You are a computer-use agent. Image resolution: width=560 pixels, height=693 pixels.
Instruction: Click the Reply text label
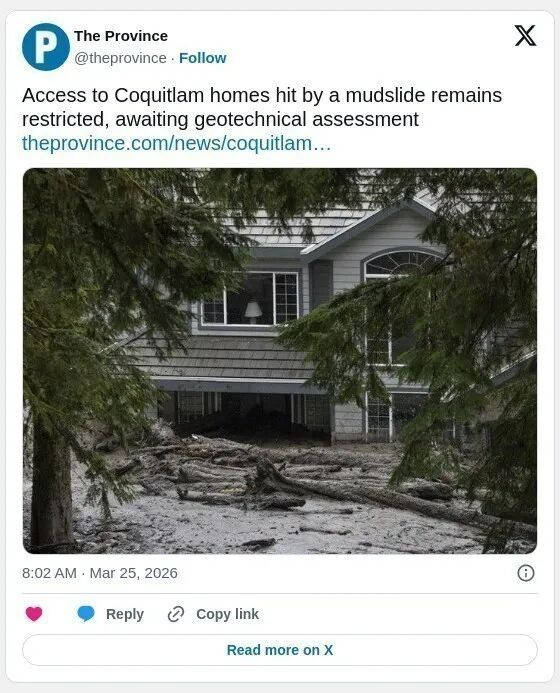[x=125, y=614]
